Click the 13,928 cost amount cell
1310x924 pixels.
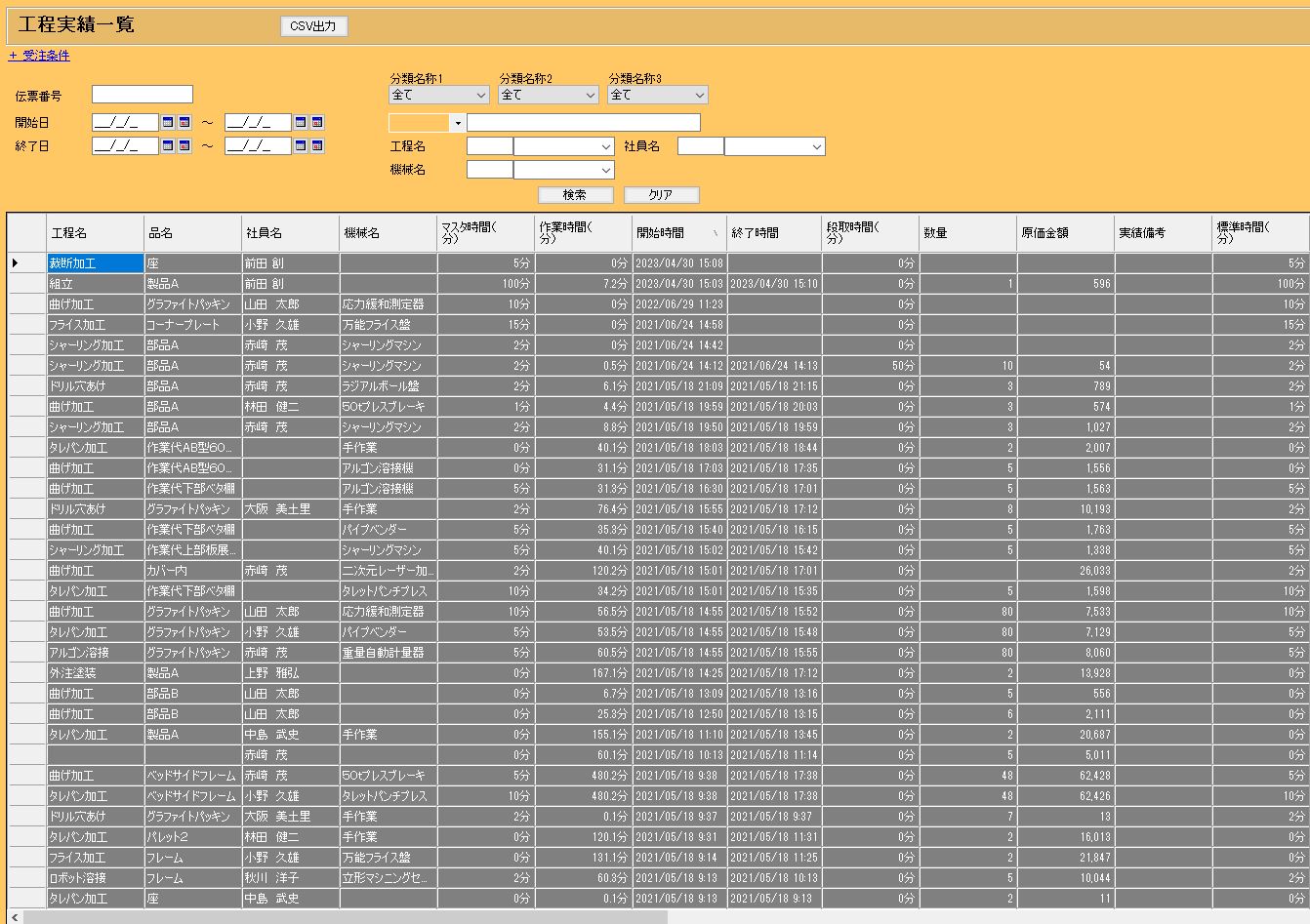tap(1066, 673)
